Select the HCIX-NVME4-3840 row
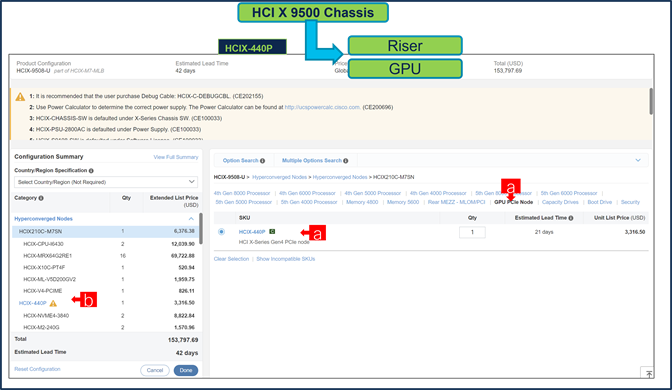Image resolution: width=672 pixels, height=390 pixels. click(105, 316)
